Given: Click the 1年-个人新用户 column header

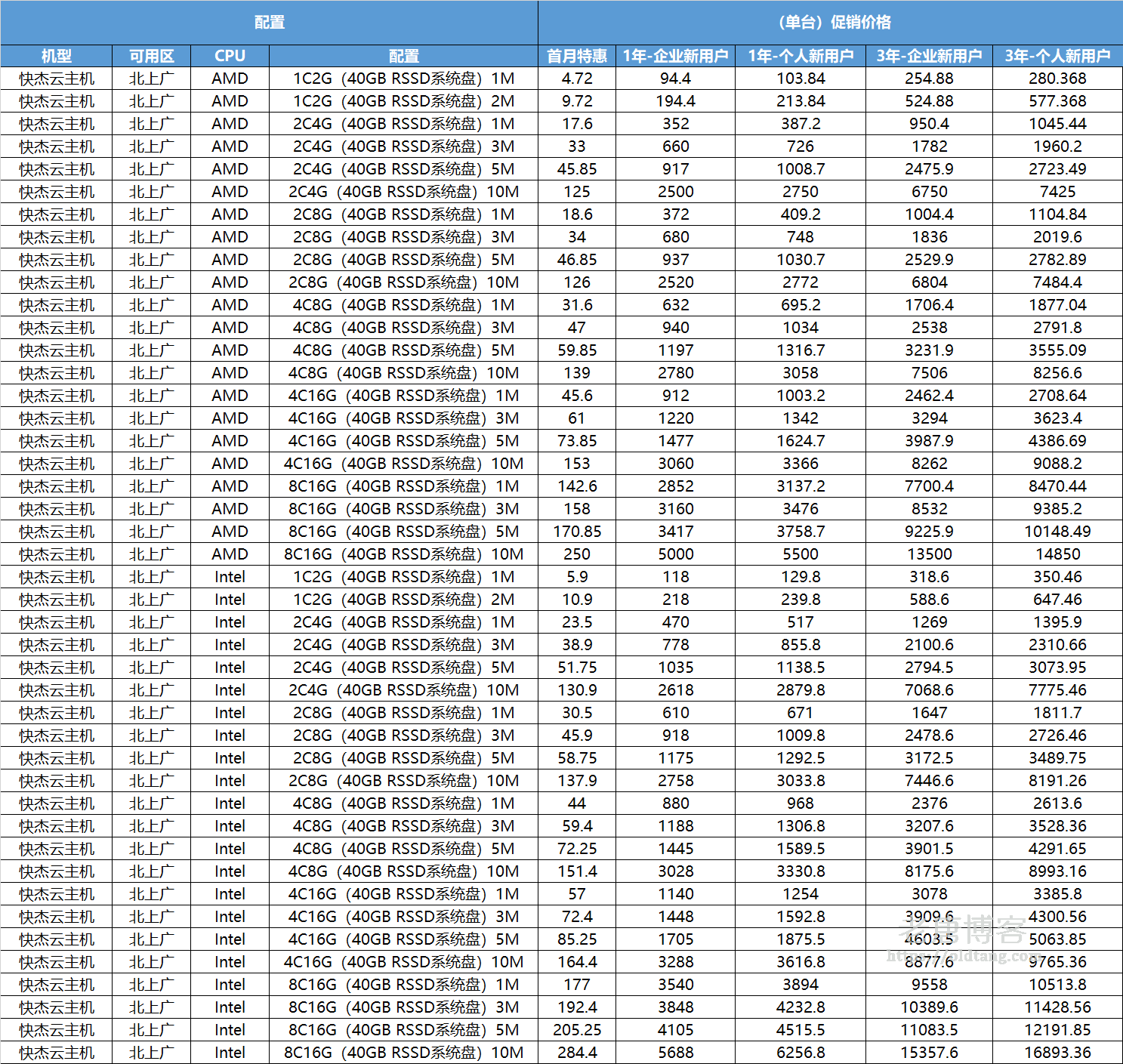Looking at the screenshot, I should click(801, 56).
